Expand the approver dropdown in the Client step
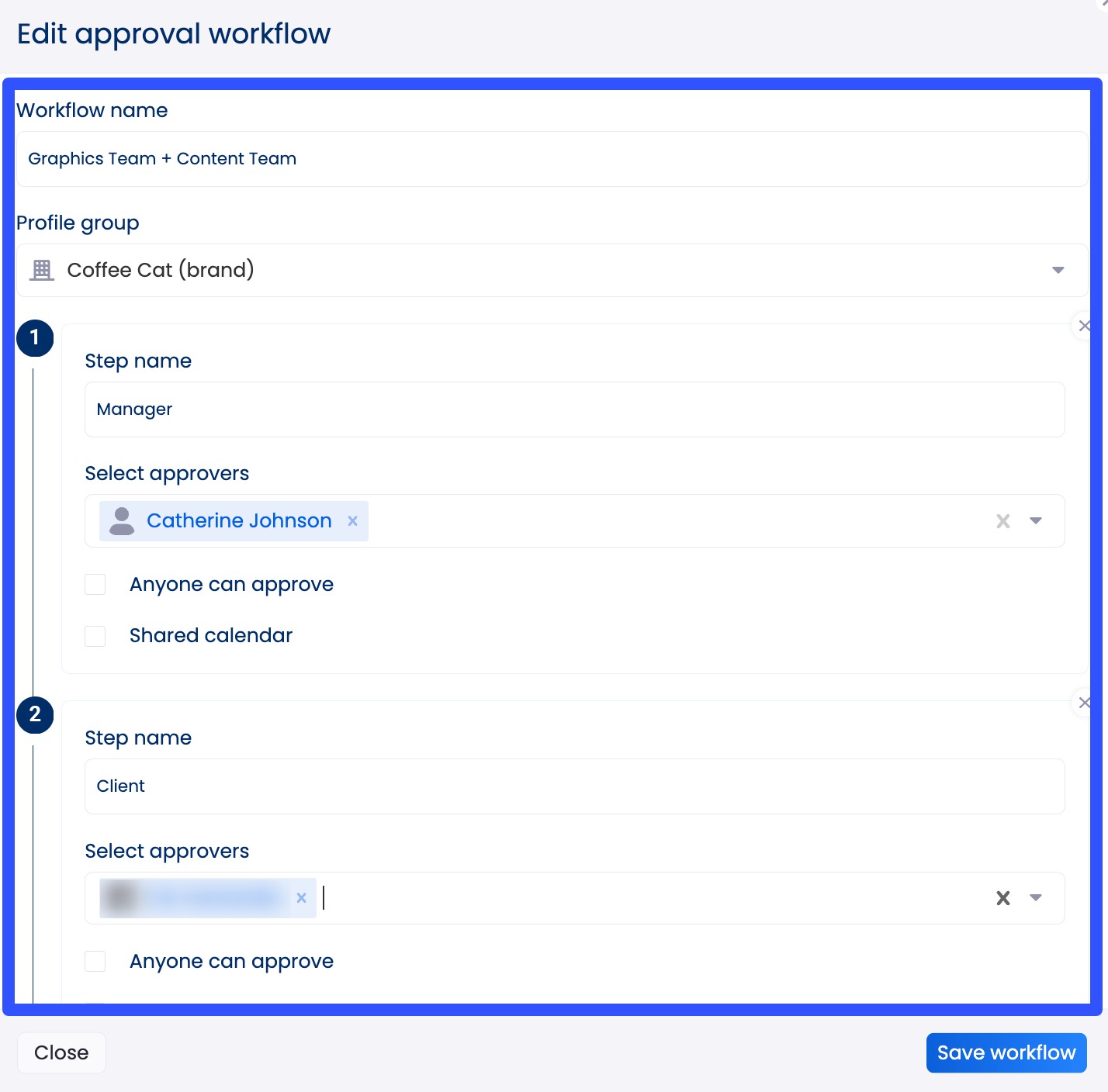The height and width of the screenshot is (1092, 1108). point(1035,898)
